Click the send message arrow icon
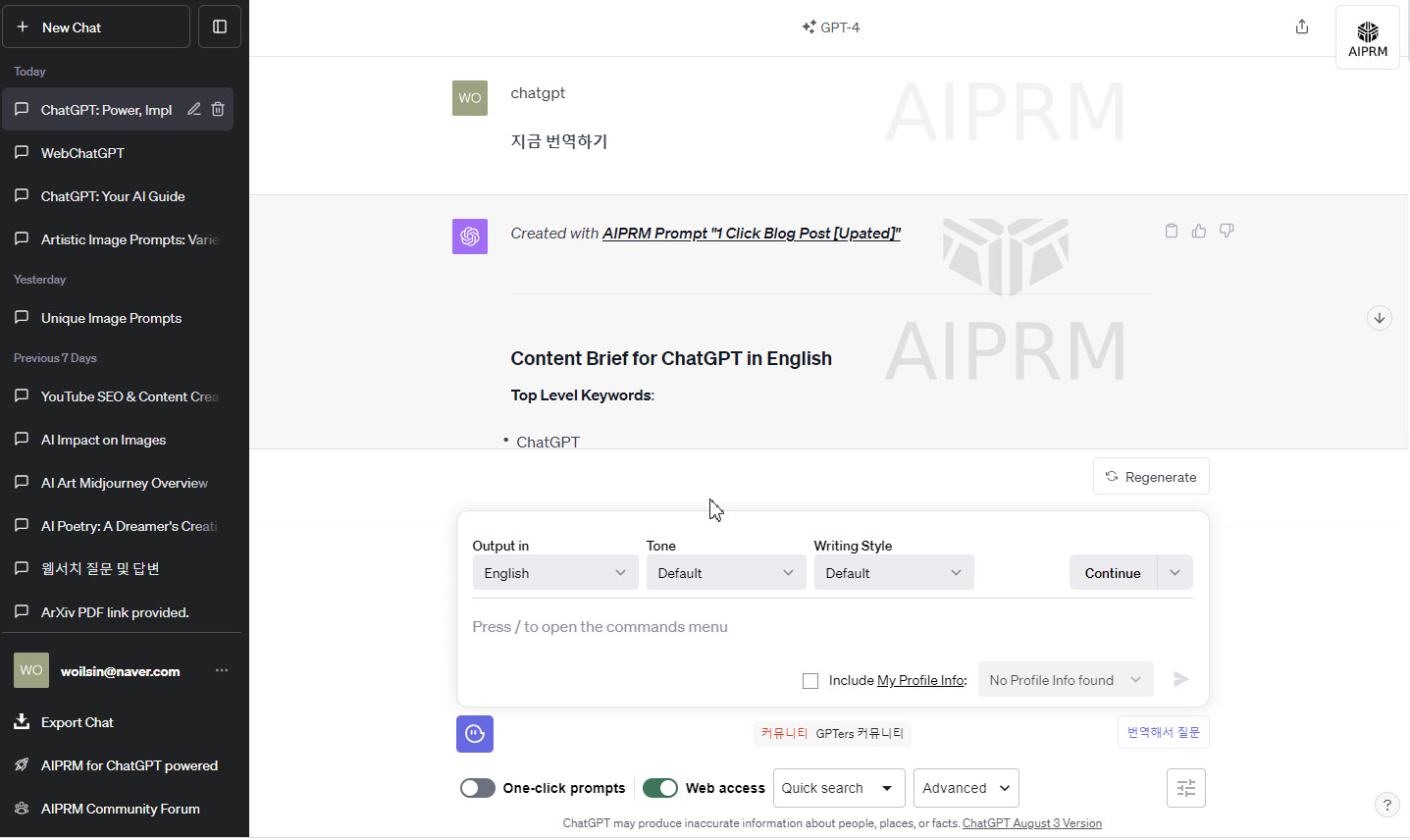Screen dimensions: 1410x840 click(x=1181, y=679)
